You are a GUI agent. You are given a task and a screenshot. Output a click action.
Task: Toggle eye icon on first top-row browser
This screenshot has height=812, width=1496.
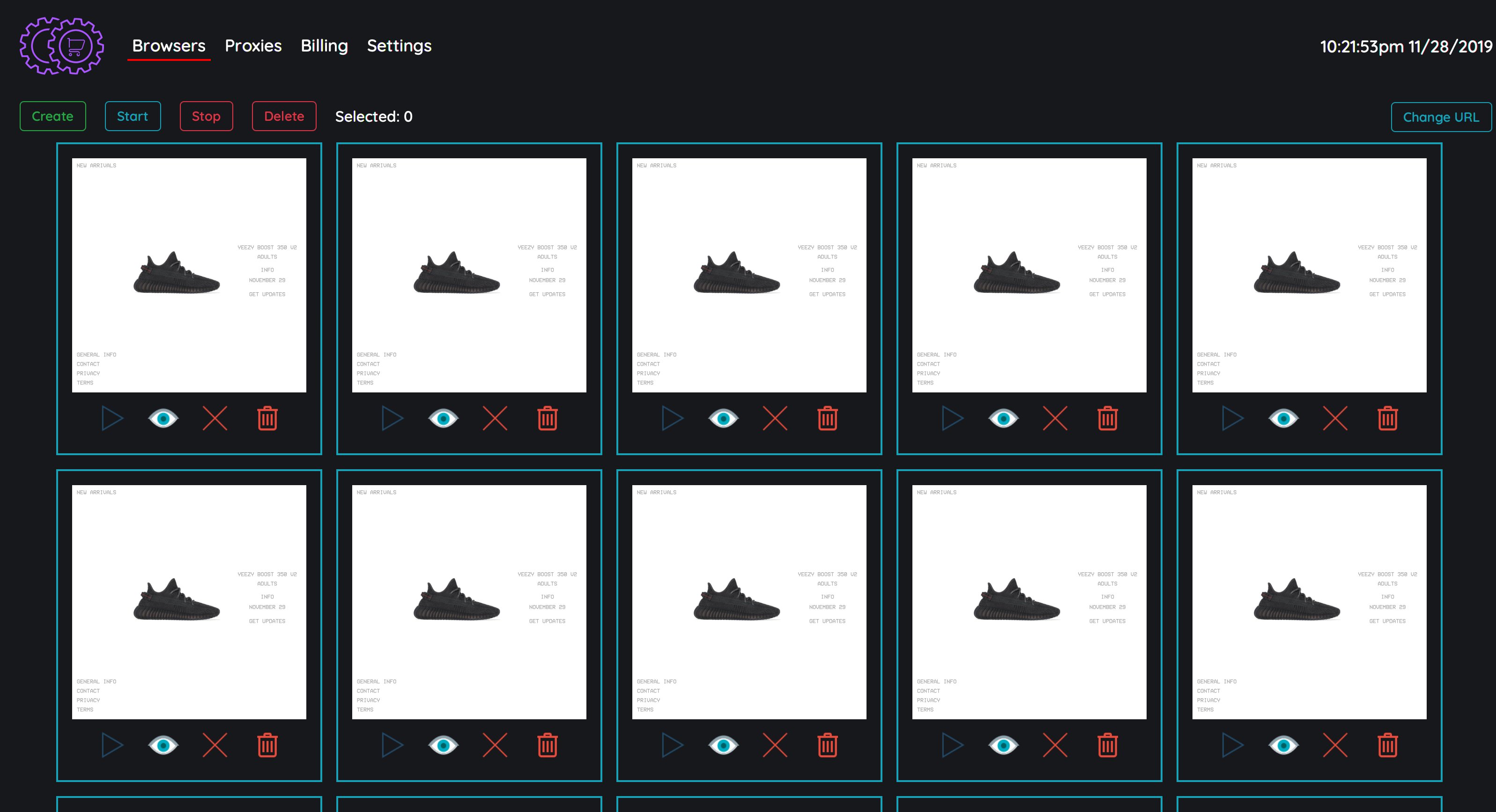[163, 418]
